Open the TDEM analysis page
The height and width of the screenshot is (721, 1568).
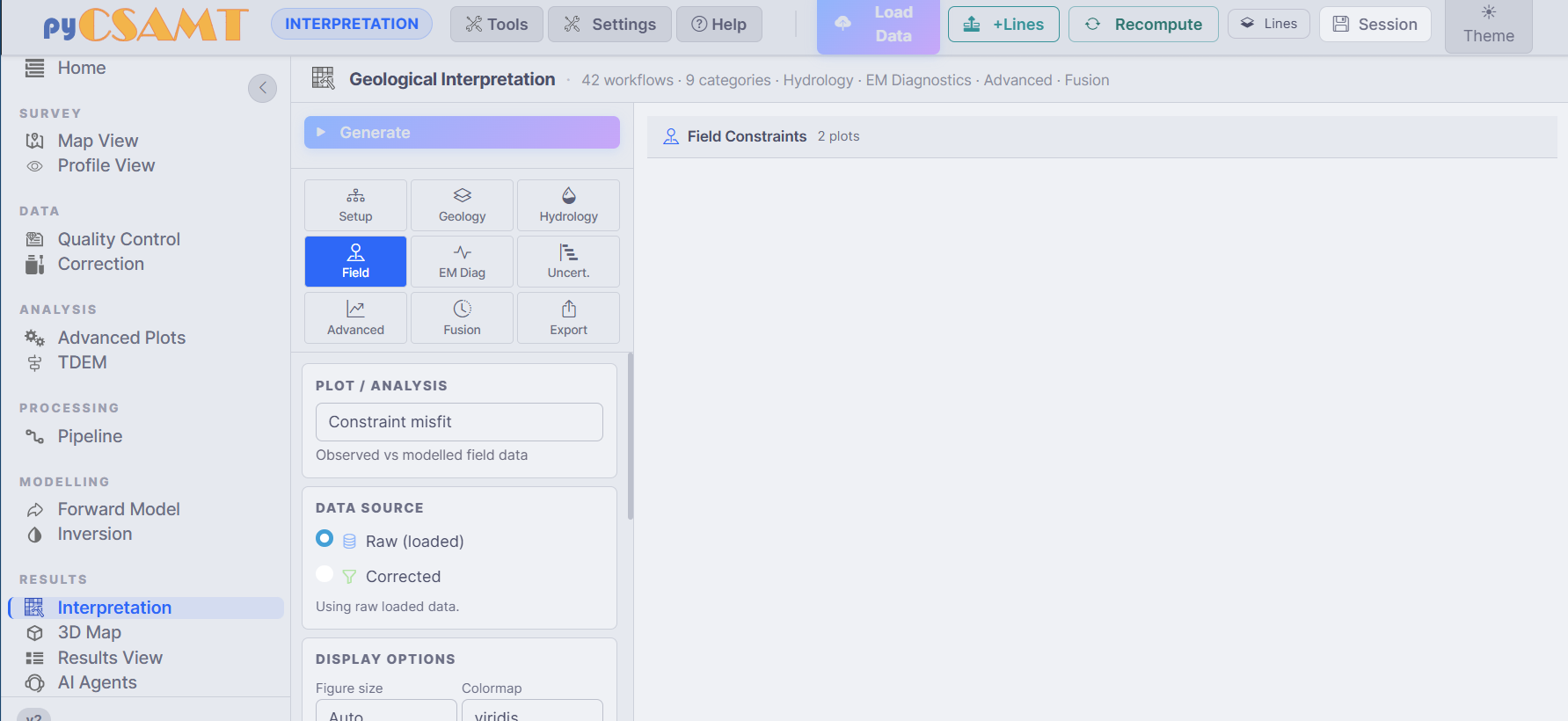point(66,362)
